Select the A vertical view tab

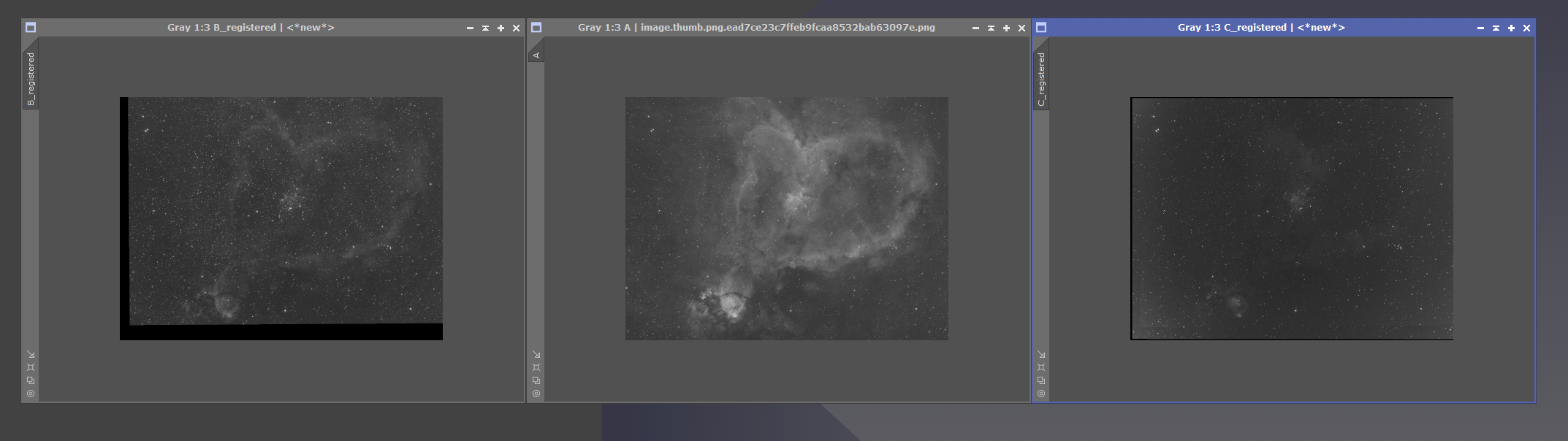pos(536,55)
